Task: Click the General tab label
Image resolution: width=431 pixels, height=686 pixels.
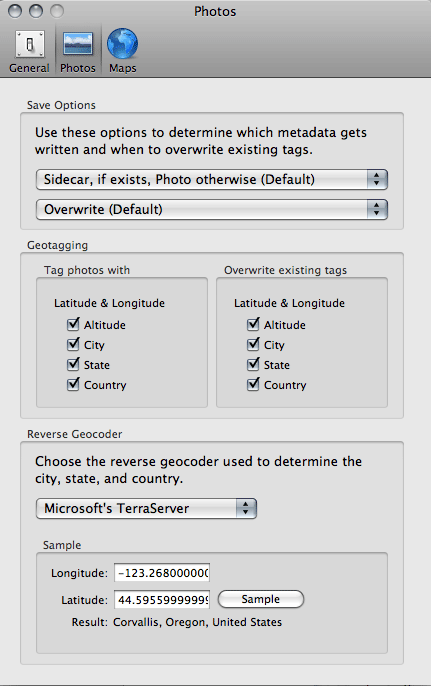Action: (x=29, y=68)
